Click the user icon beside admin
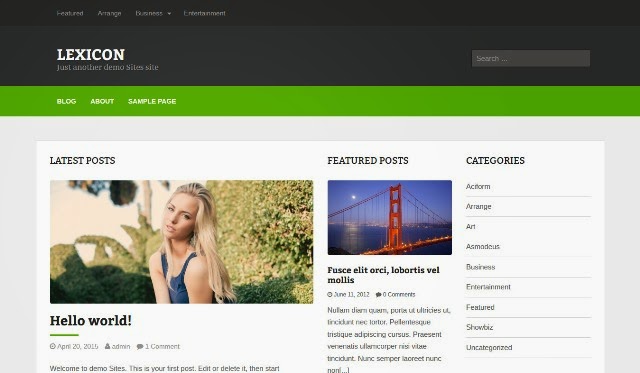The height and width of the screenshot is (373, 640). (x=107, y=346)
